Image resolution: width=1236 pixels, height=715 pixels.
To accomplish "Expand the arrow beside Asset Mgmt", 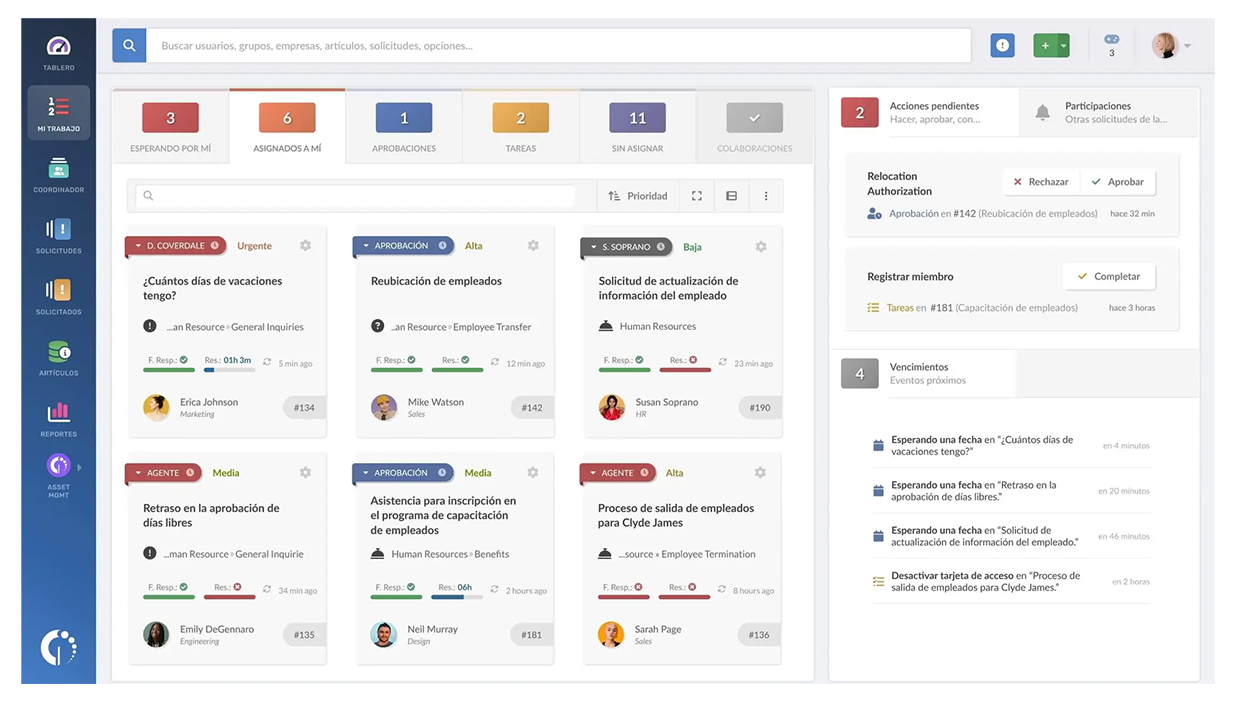I will pyautogui.click(x=79, y=467).
